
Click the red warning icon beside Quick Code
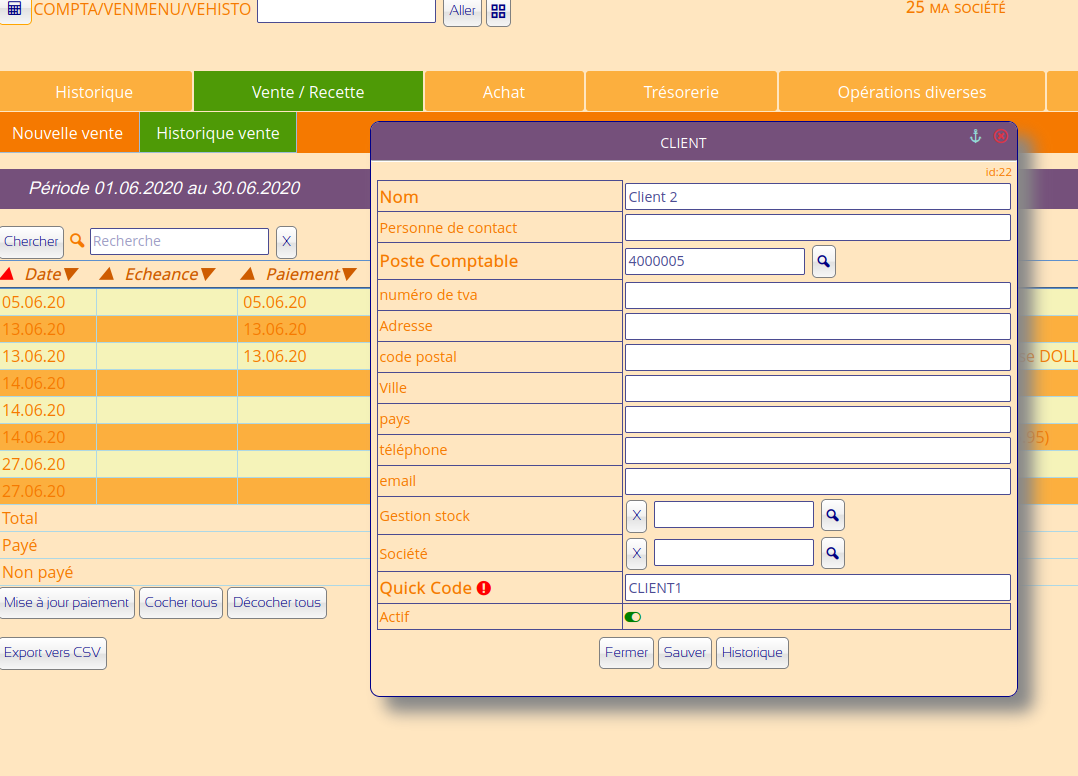[x=484, y=588]
